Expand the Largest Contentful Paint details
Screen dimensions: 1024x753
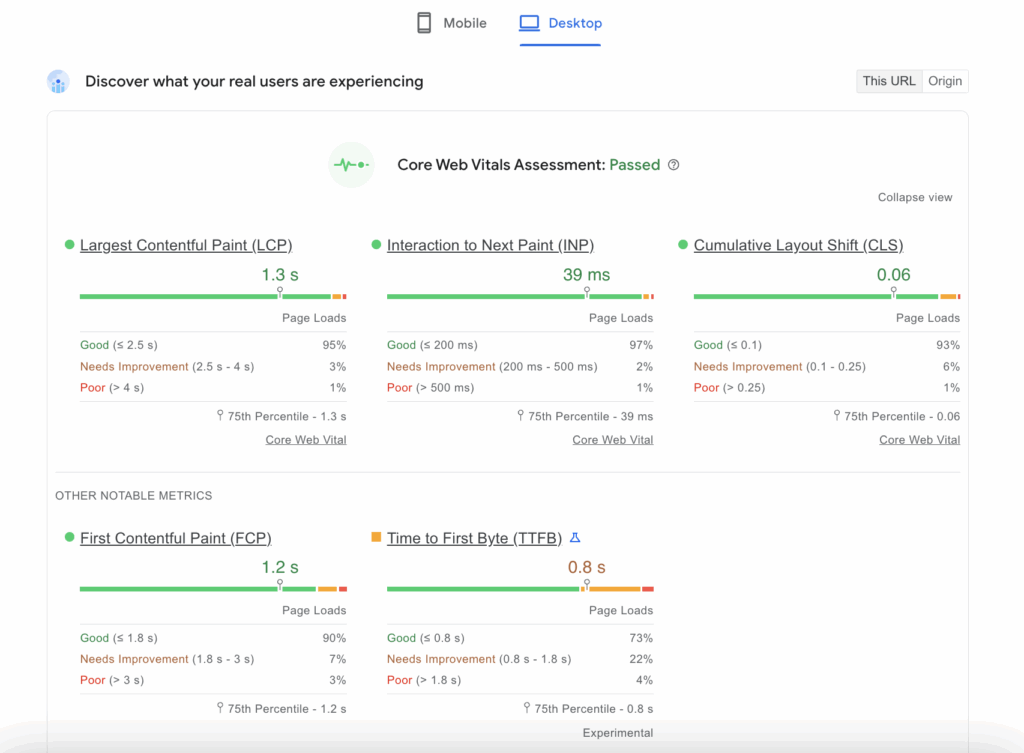click(x=186, y=245)
